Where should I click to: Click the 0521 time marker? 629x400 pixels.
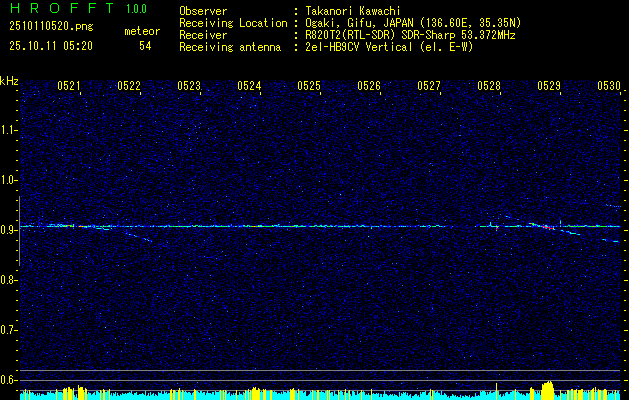coord(69,85)
